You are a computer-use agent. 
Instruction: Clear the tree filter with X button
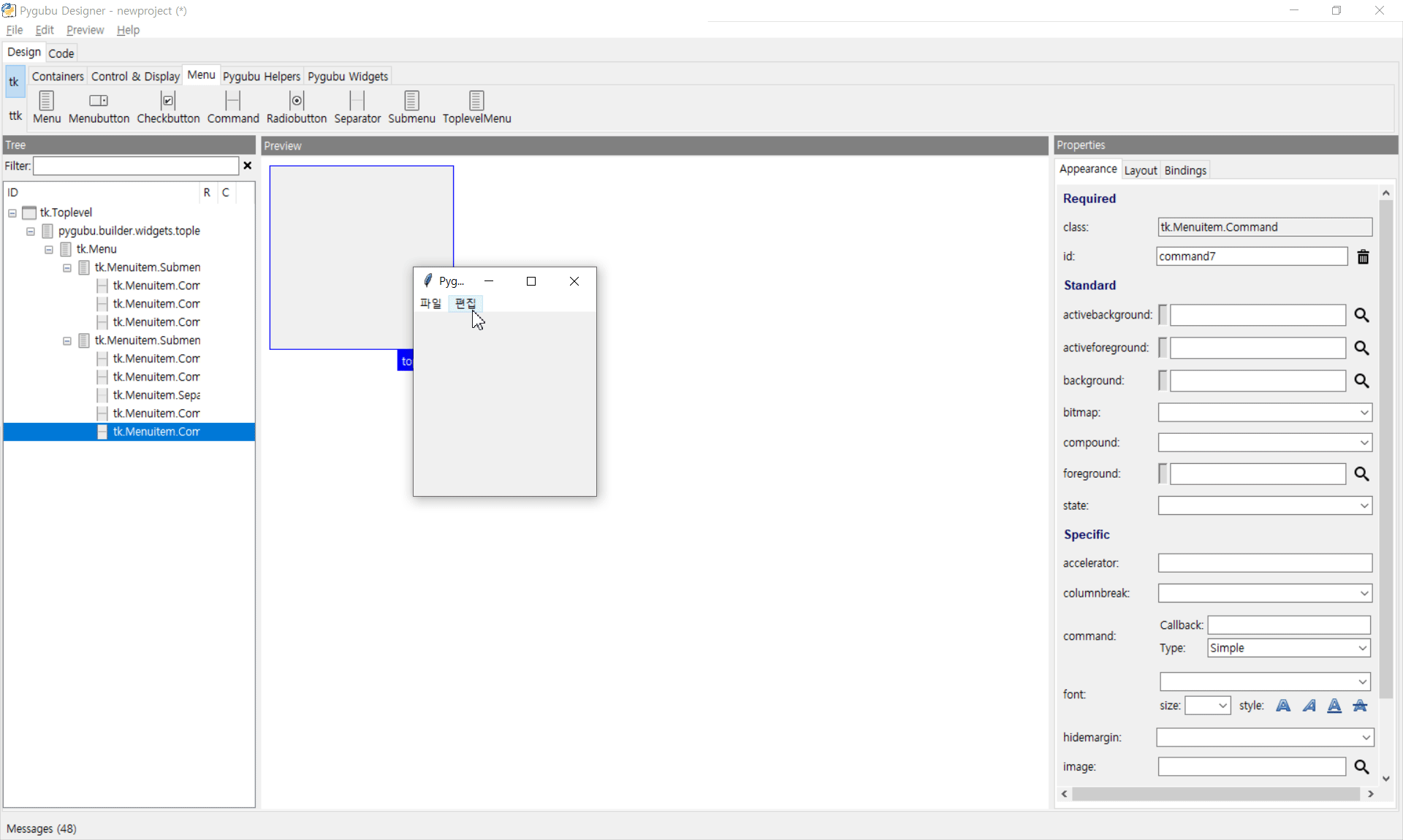[x=248, y=166]
